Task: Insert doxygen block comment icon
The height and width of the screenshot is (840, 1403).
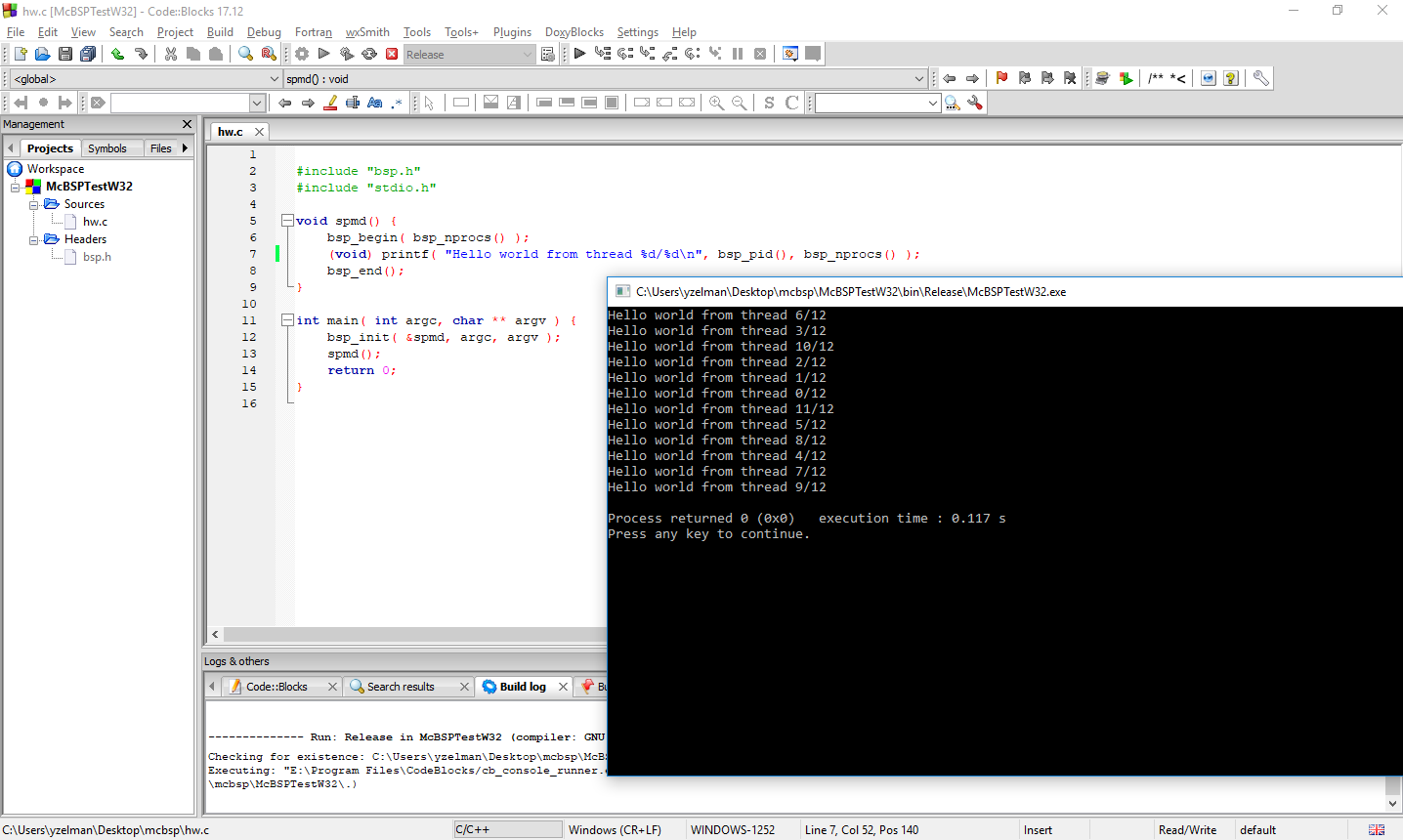Action: [x=1156, y=78]
